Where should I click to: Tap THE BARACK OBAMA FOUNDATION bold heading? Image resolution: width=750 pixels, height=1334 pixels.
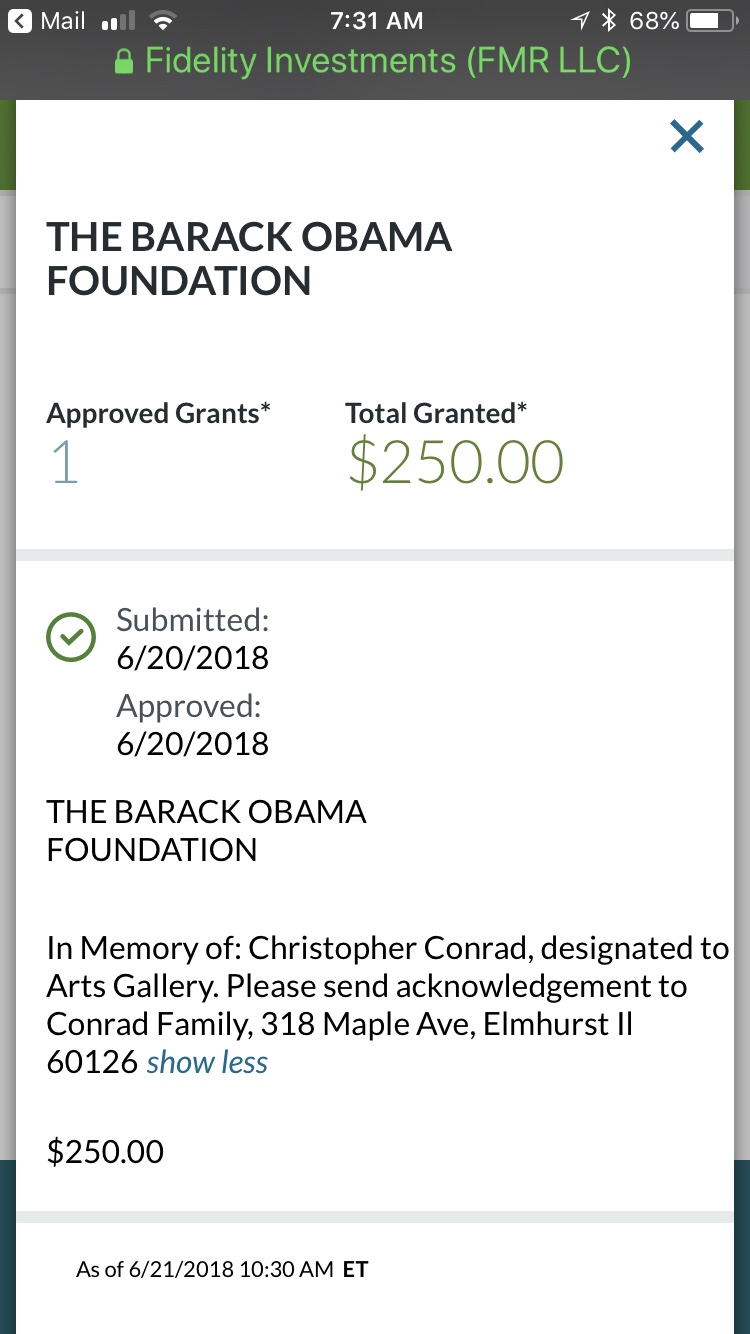tap(249, 259)
